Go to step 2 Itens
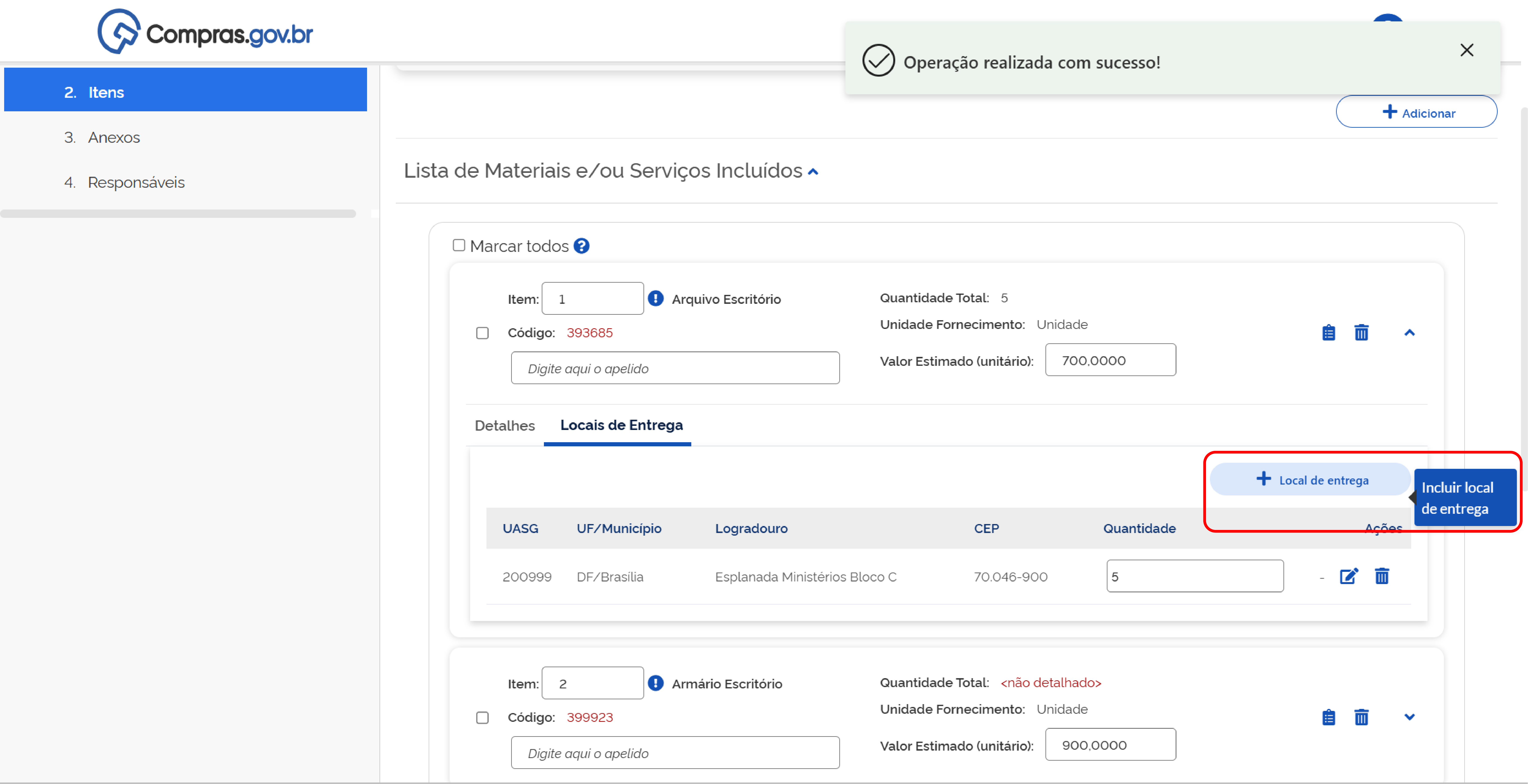 tap(185, 89)
